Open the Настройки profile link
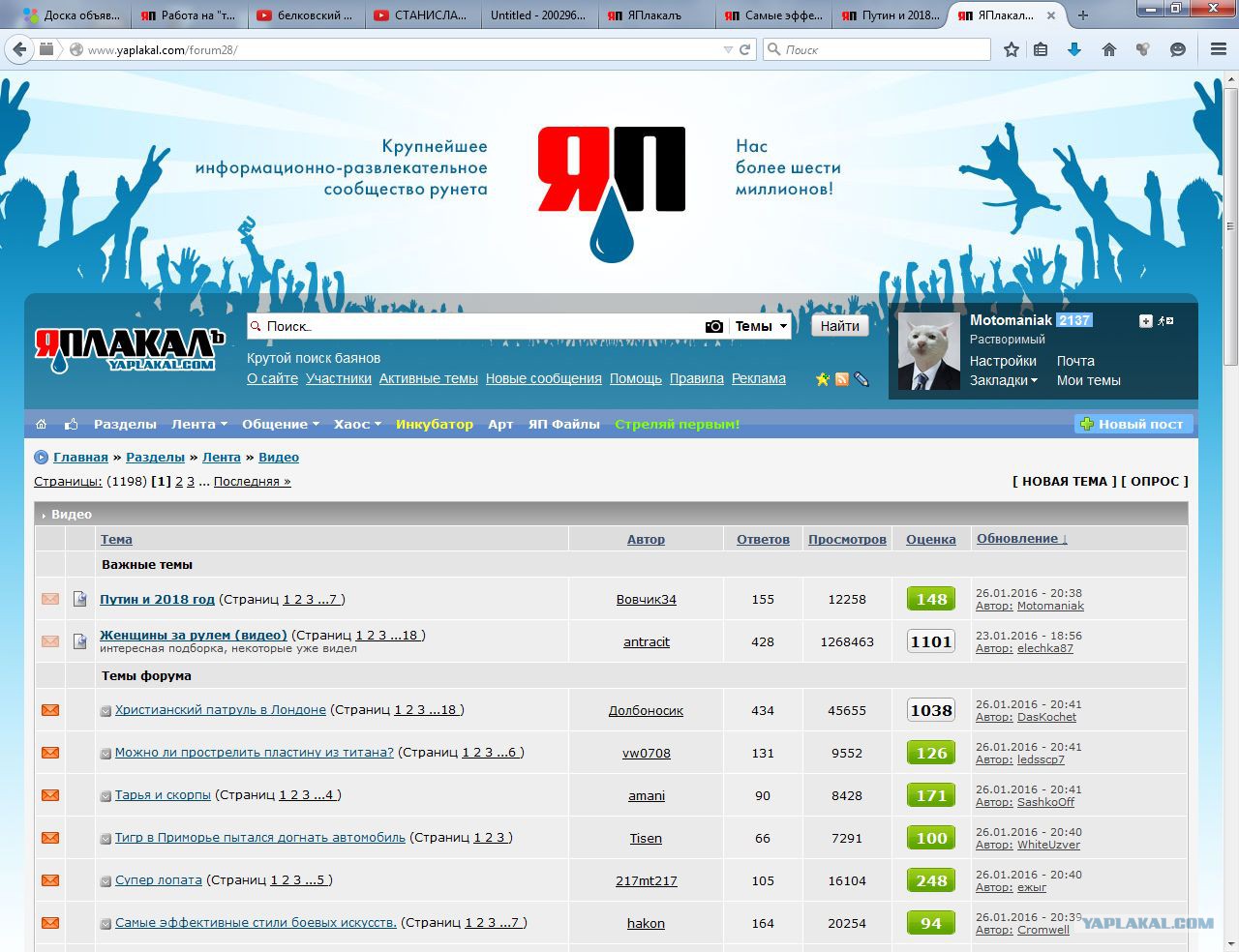 [x=1004, y=361]
